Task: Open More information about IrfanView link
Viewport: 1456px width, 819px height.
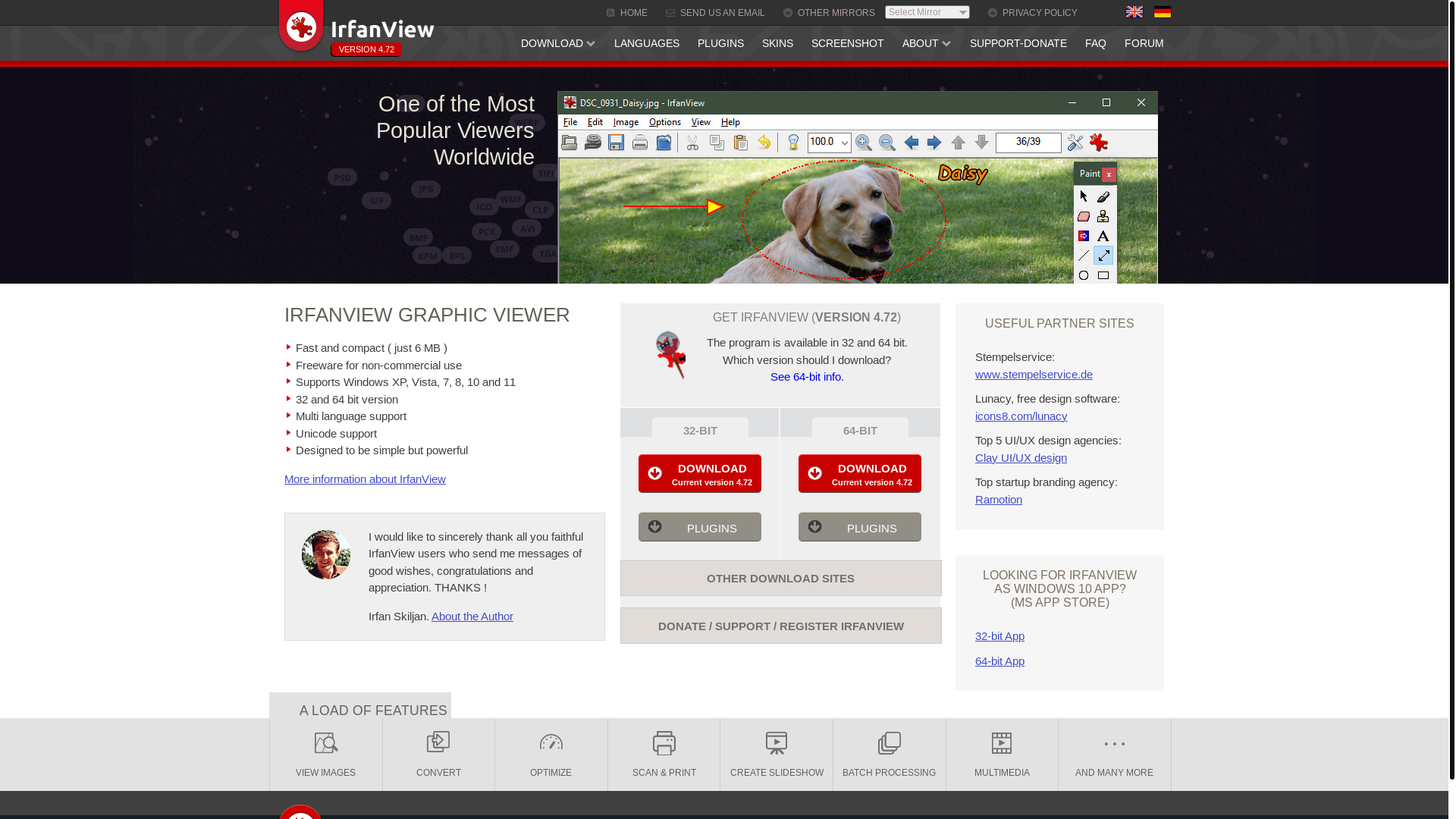Action: (x=365, y=479)
